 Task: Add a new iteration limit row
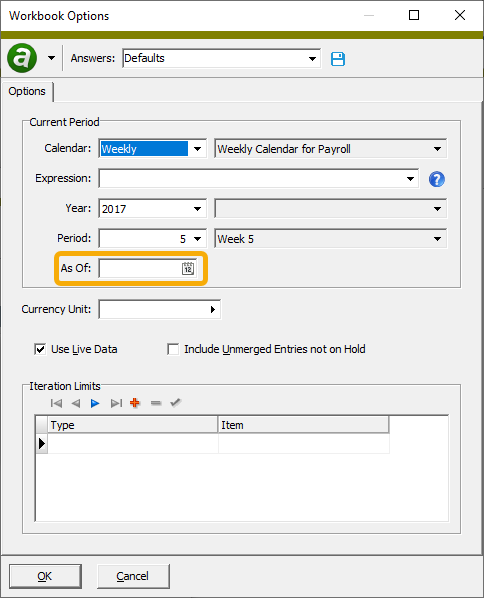coord(135,403)
